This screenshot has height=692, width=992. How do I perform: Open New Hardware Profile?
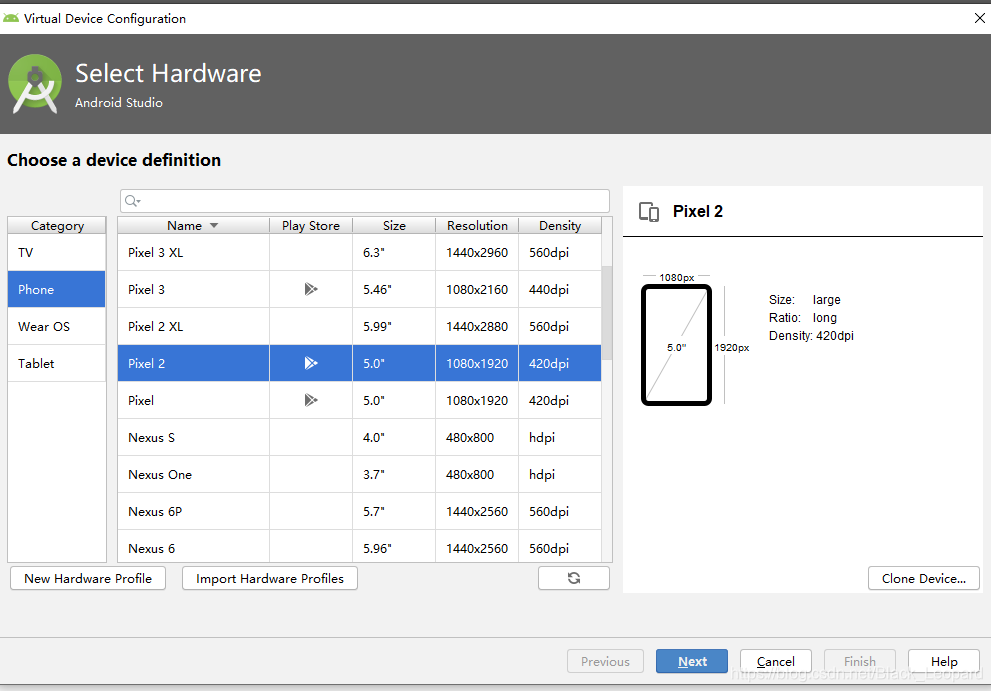point(88,578)
